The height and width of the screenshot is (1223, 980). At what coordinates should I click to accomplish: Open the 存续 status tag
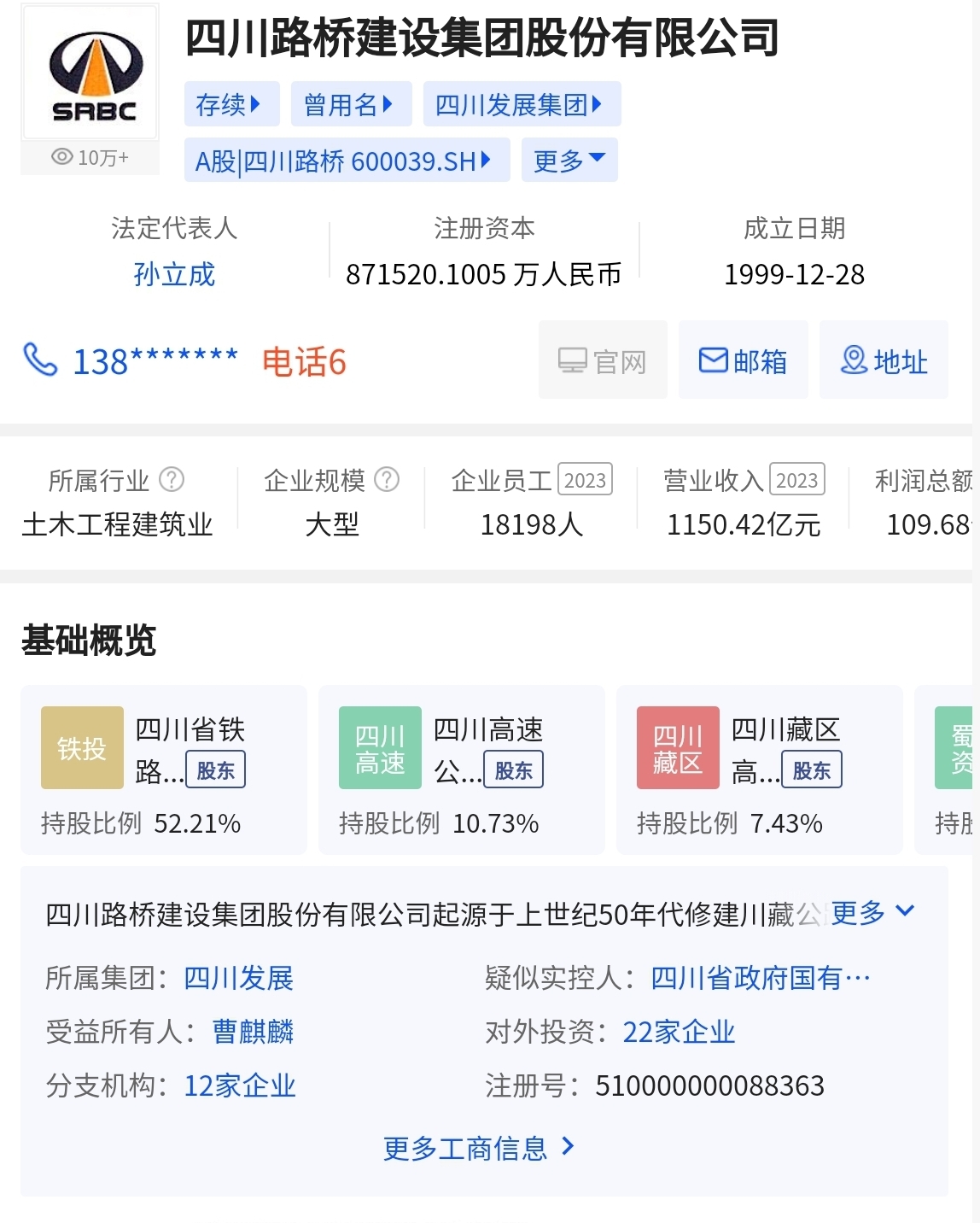(232, 104)
